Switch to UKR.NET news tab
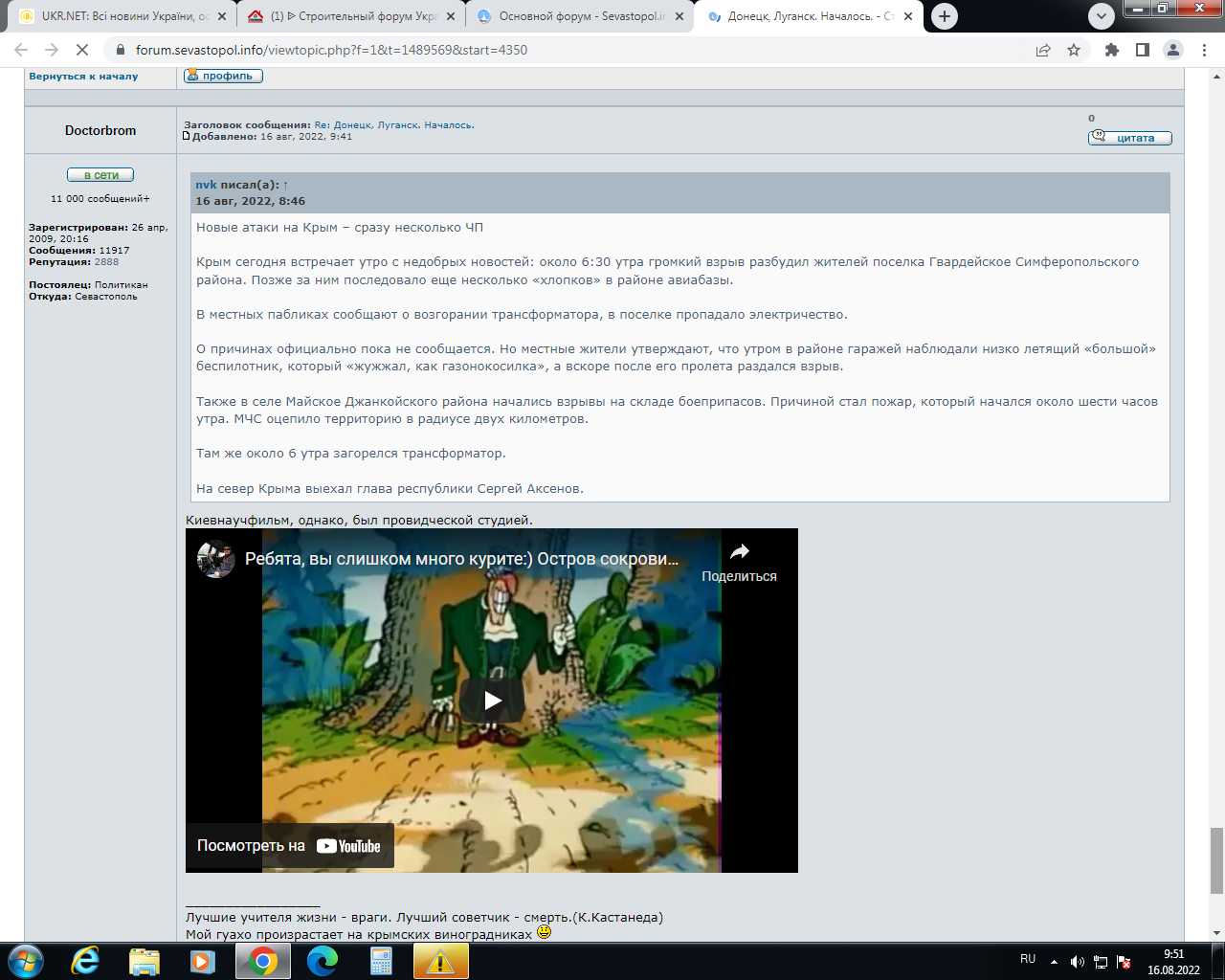Image resolution: width=1225 pixels, height=980 pixels. tap(121, 16)
